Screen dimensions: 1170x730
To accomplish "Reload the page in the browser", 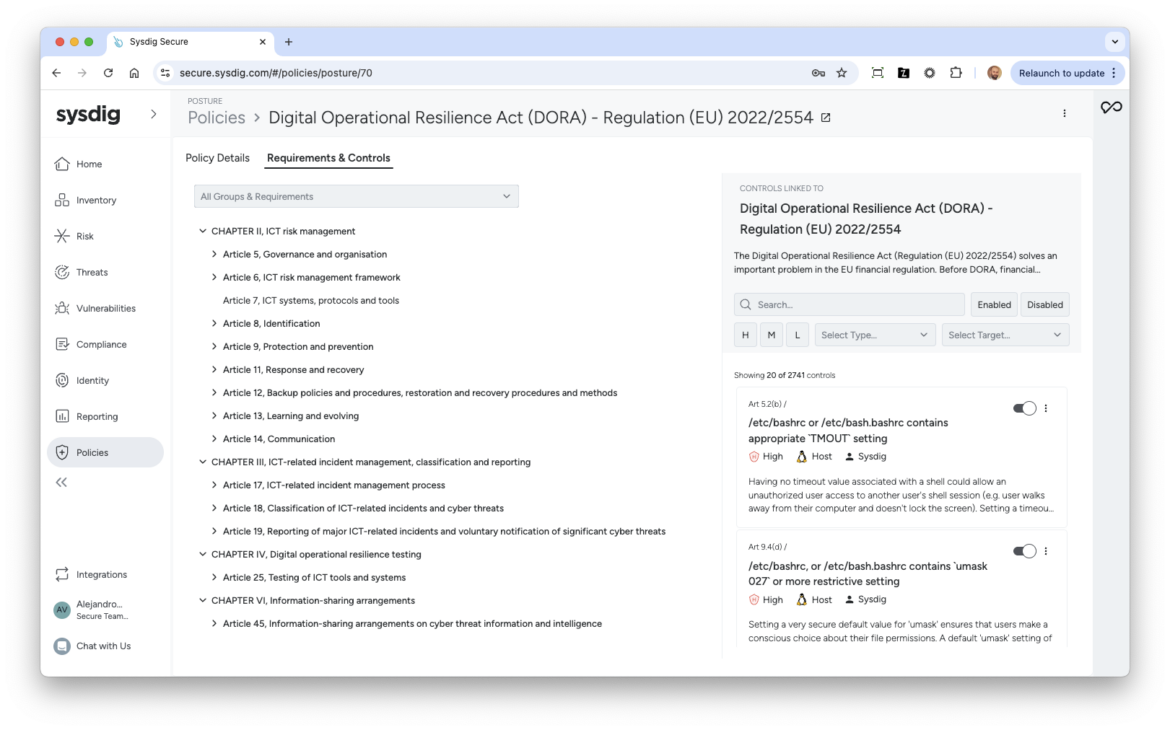I will coord(108,73).
